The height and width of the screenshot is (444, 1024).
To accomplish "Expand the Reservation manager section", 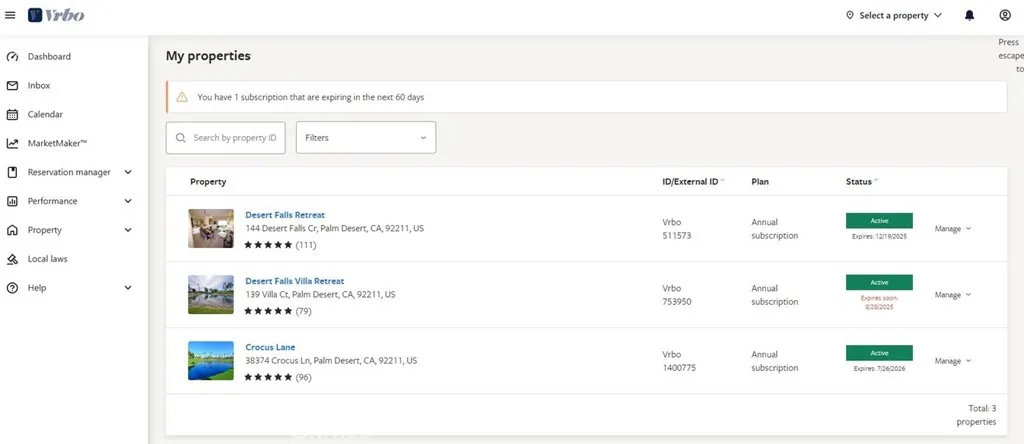I will tap(127, 172).
